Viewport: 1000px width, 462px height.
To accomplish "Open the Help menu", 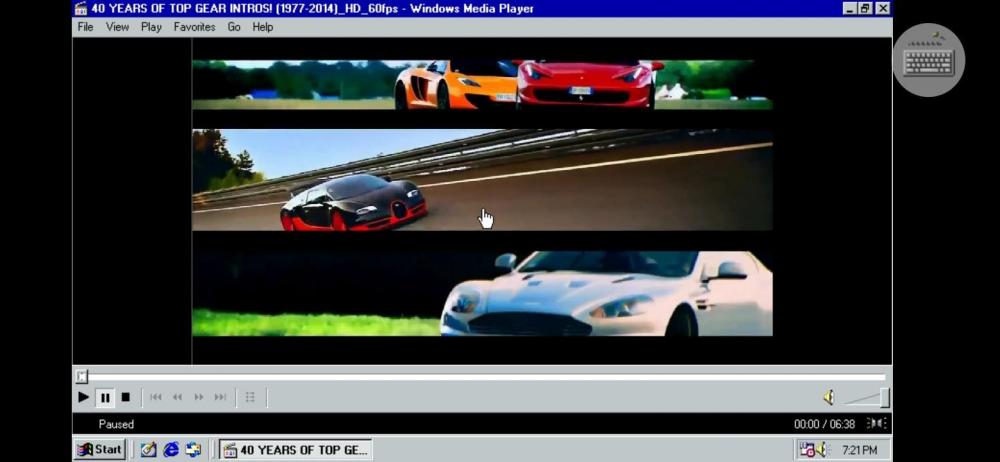I will pos(263,27).
